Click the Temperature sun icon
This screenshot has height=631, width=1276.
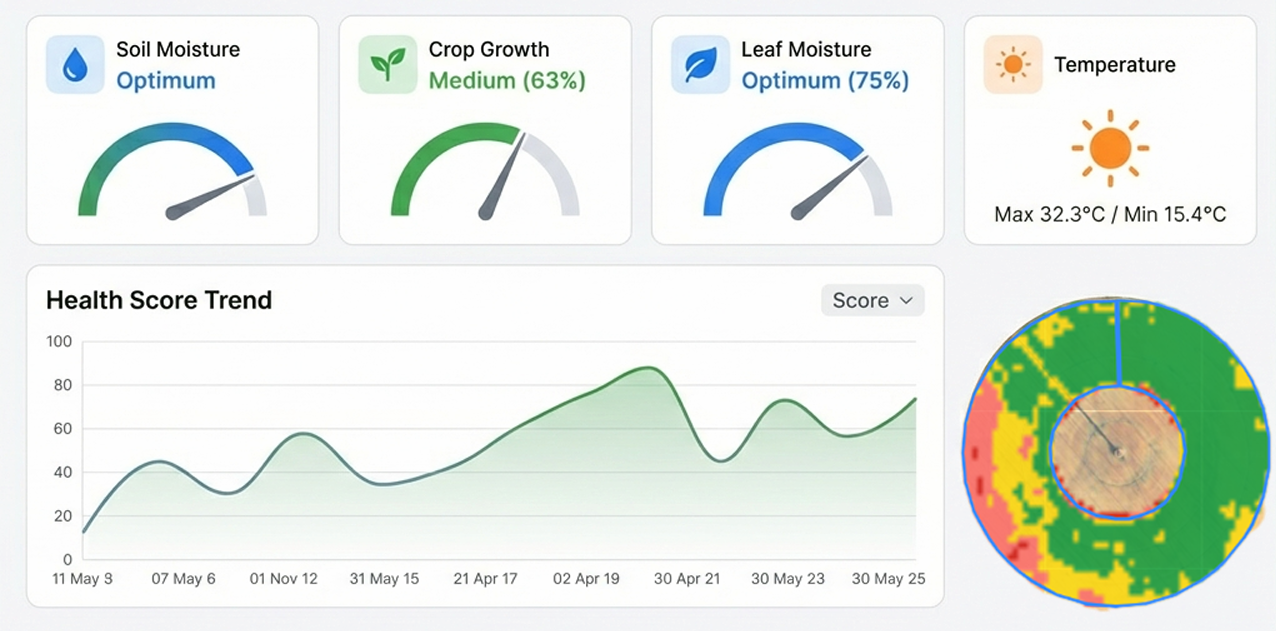coord(1011,65)
